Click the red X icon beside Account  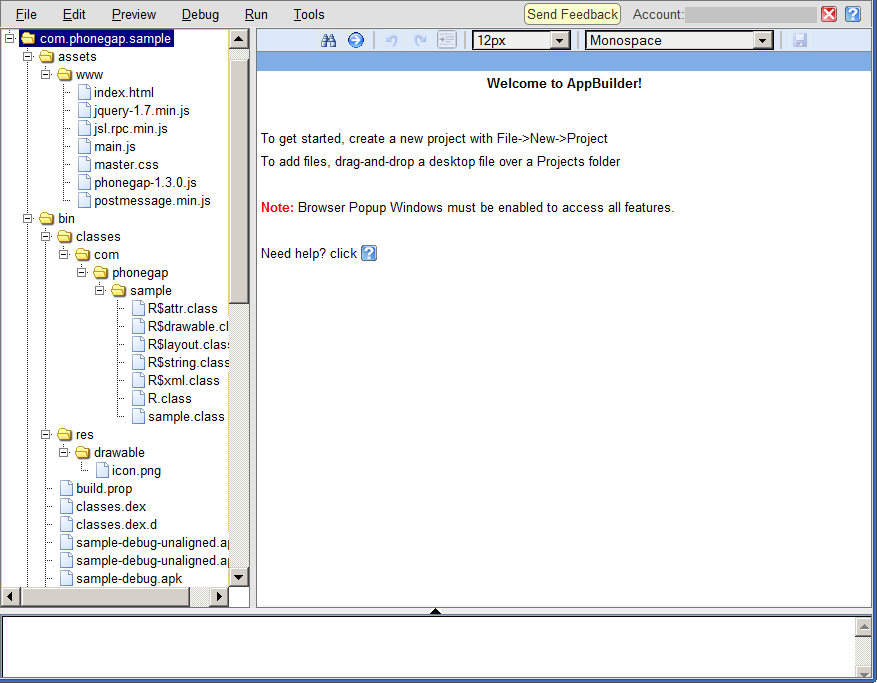pyautogui.click(x=829, y=14)
